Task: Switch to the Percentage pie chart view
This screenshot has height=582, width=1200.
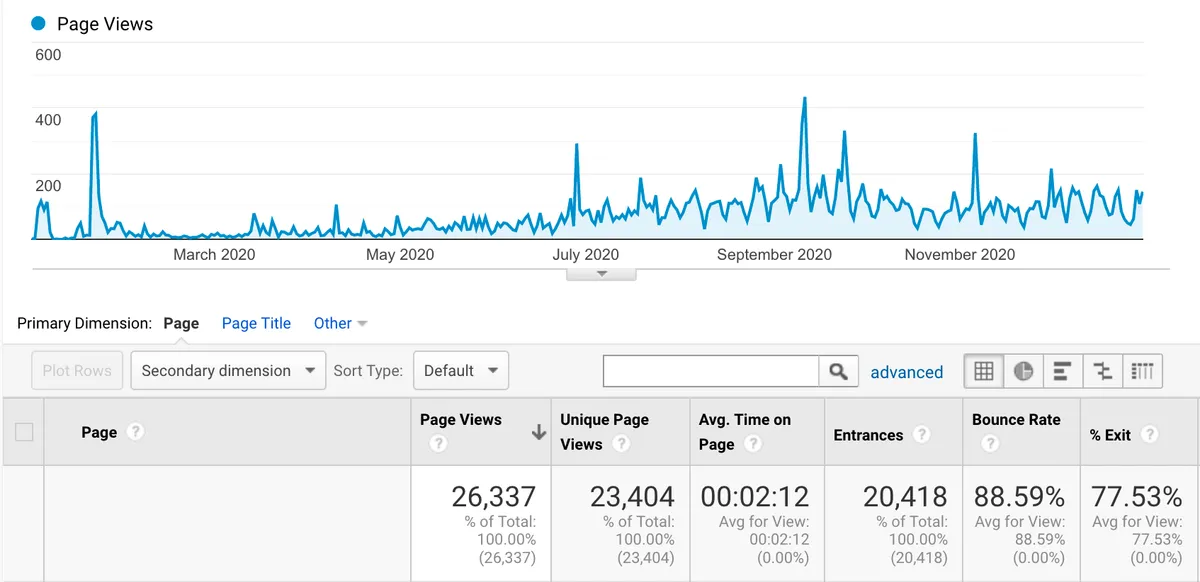Action: [x=1023, y=371]
